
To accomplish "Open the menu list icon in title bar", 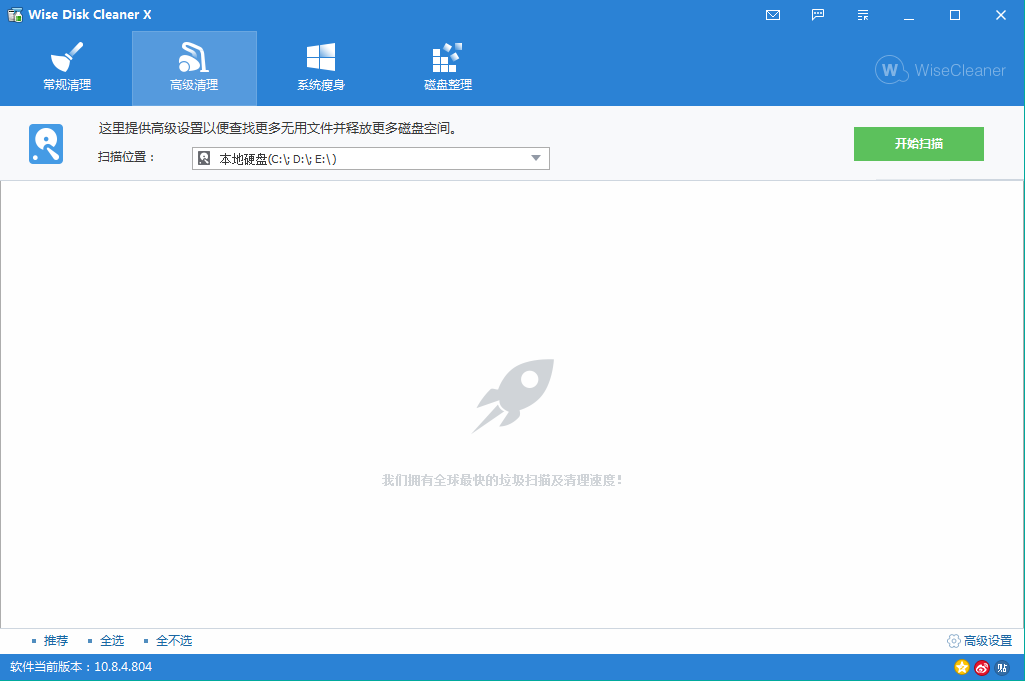I will (x=863, y=15).
